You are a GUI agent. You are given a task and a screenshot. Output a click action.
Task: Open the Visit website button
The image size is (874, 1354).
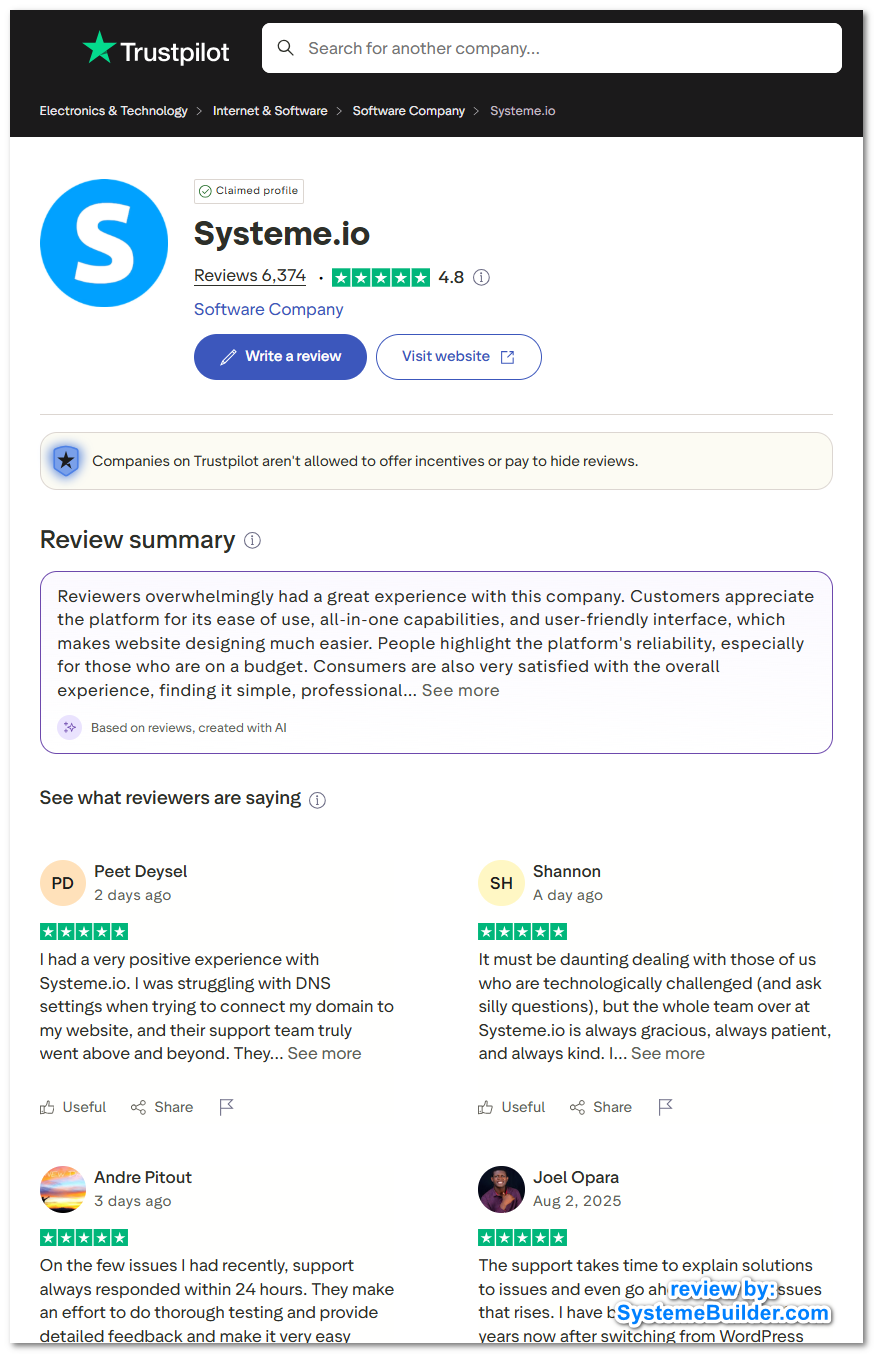pyautogui.click(x=458, y=357)
